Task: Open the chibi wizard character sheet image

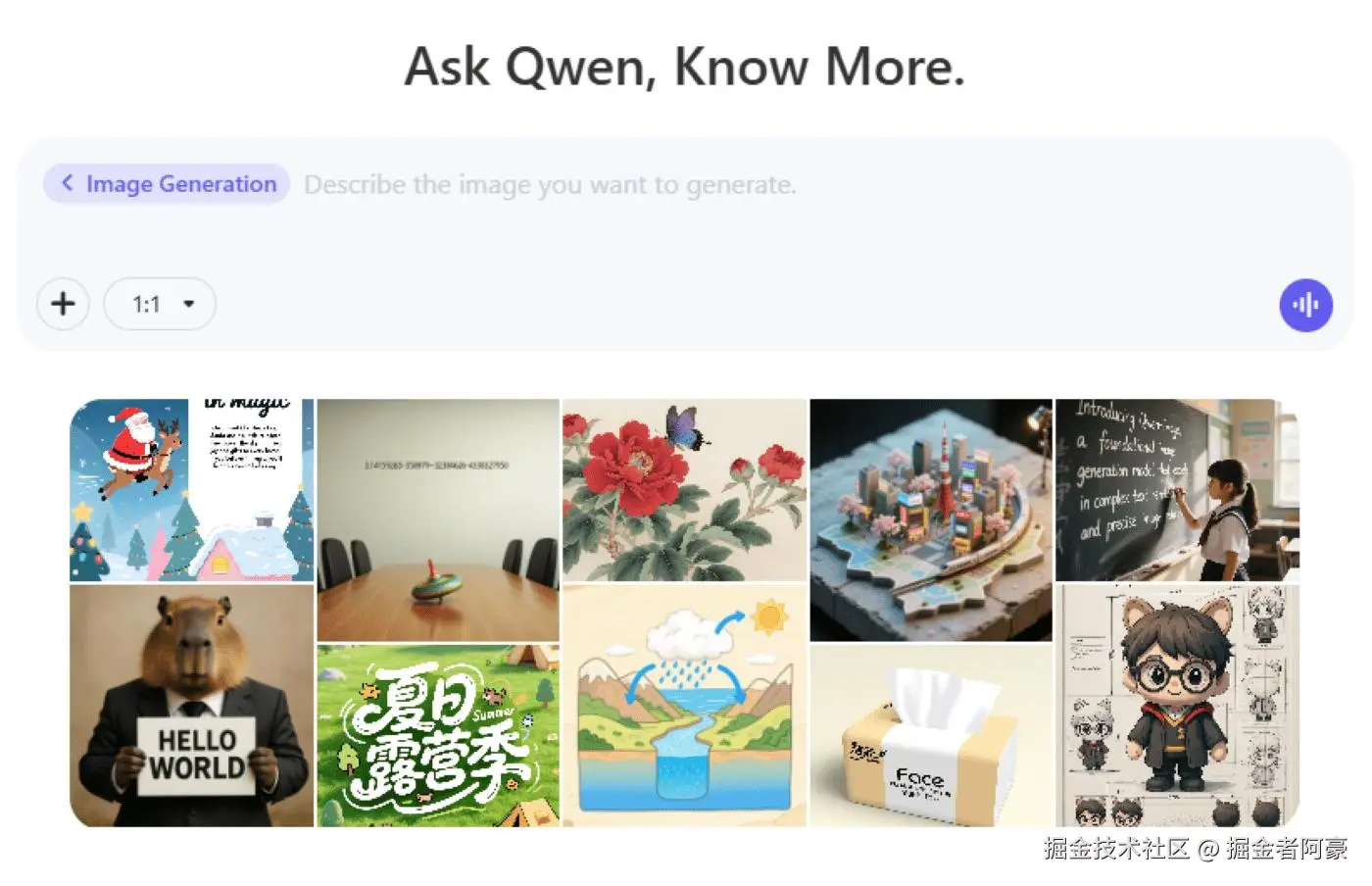Action: (x=1177, y=706)
